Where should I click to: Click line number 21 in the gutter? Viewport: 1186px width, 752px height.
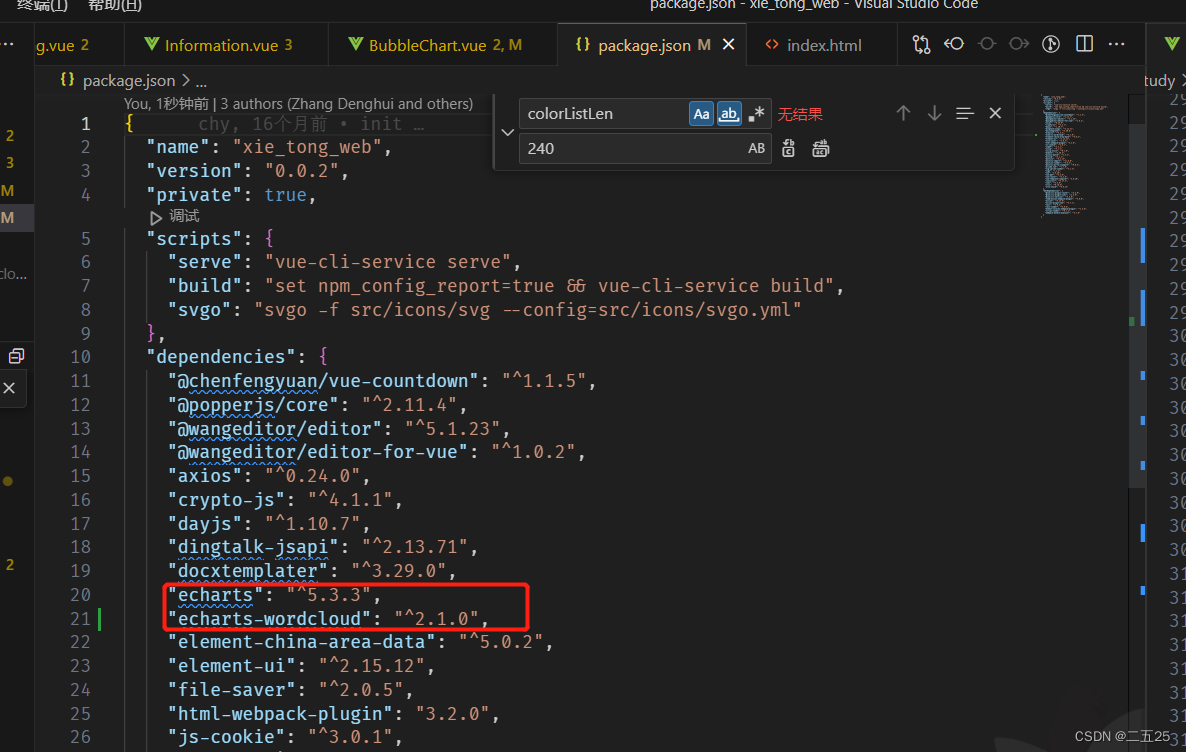(80, 620)
